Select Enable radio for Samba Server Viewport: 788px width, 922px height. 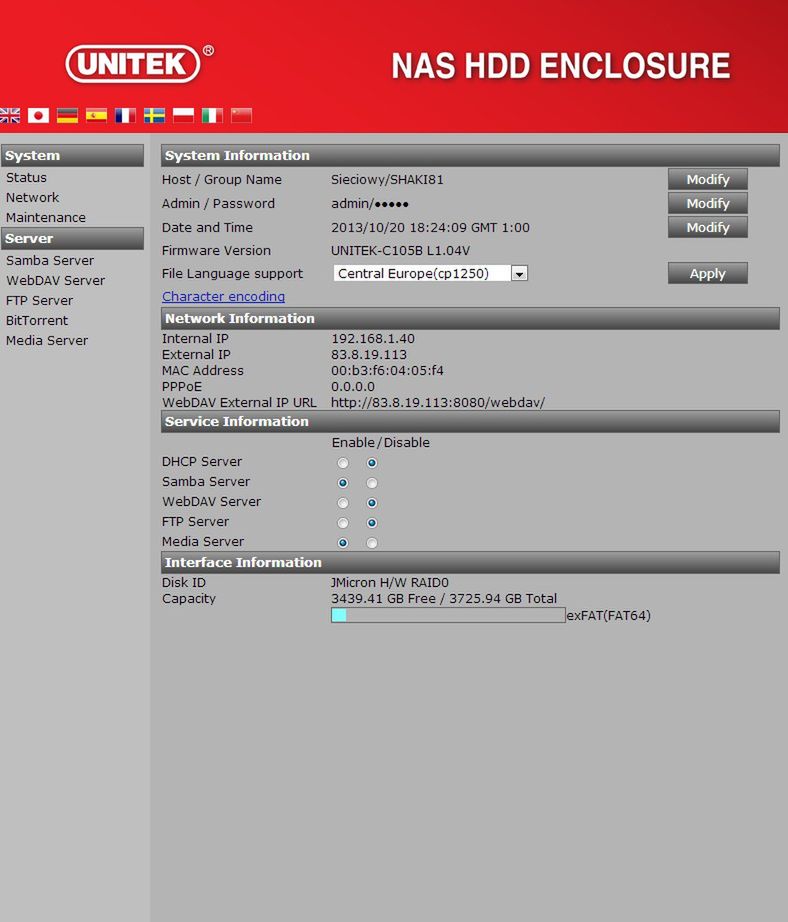tap(343, 483)
